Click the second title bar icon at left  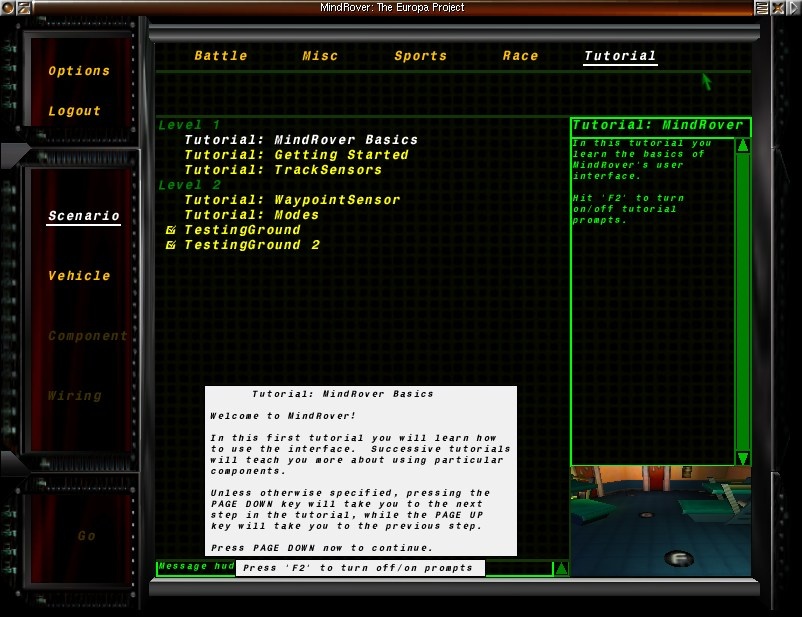(24, 8)
